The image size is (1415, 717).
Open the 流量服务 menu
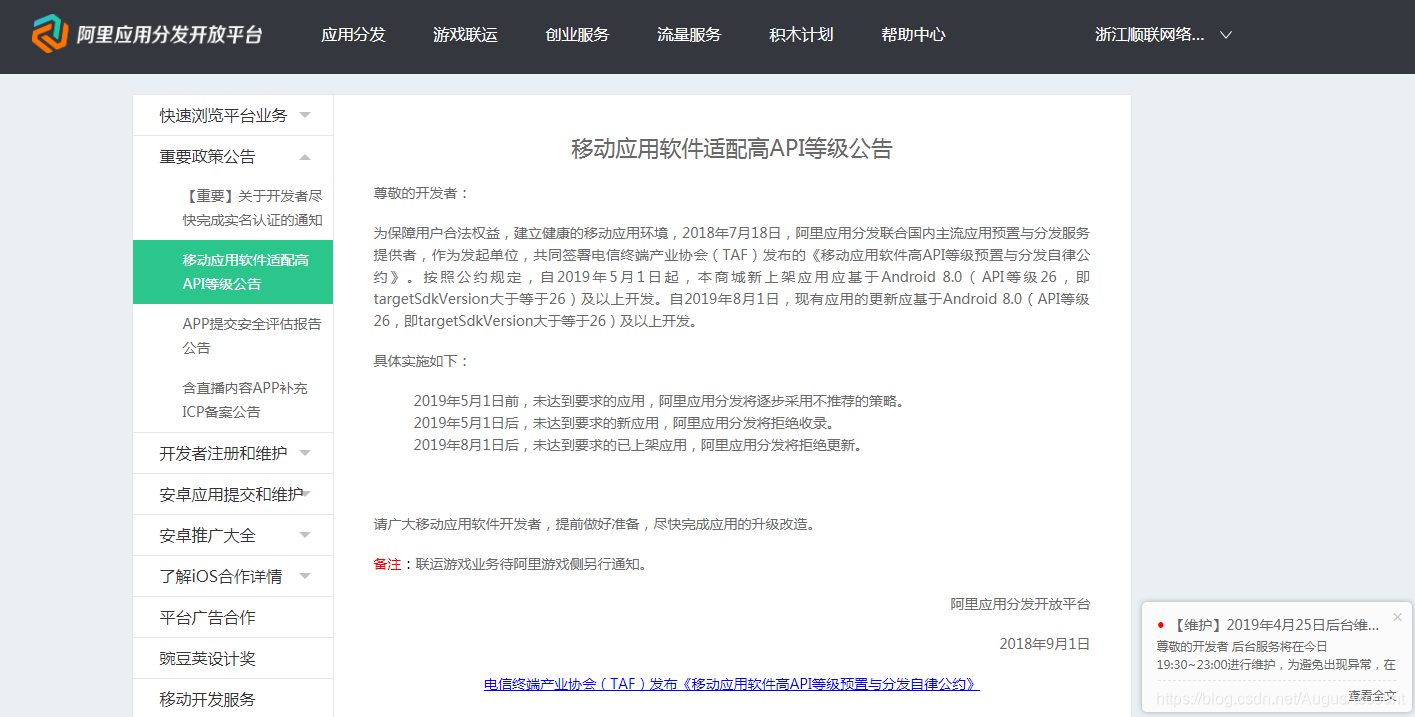pyautogui.click(x=689, y=34)
